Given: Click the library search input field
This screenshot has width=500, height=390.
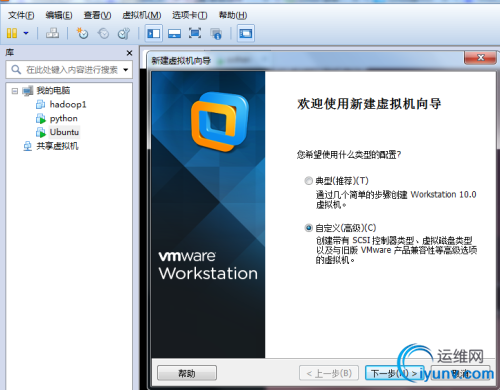Looking at the screenshot, I should pos(69,70).
